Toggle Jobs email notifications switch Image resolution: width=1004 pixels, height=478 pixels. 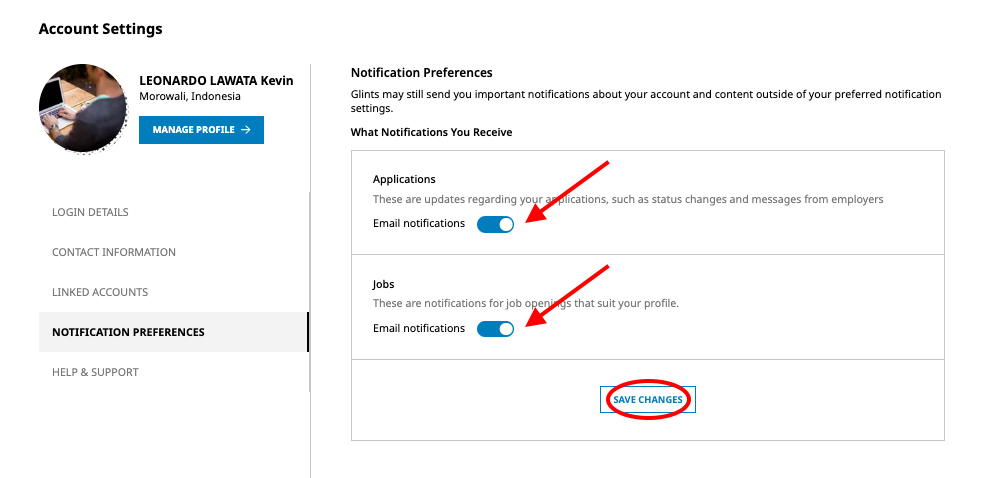pos(495,329)
